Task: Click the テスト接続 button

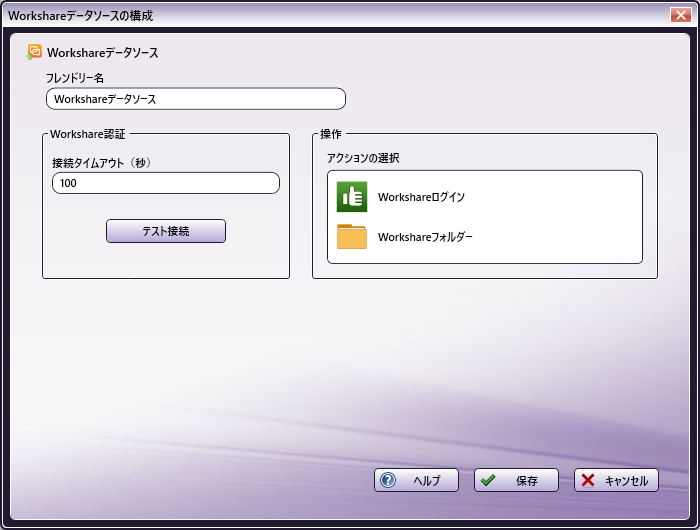Action: coord(166,231)
